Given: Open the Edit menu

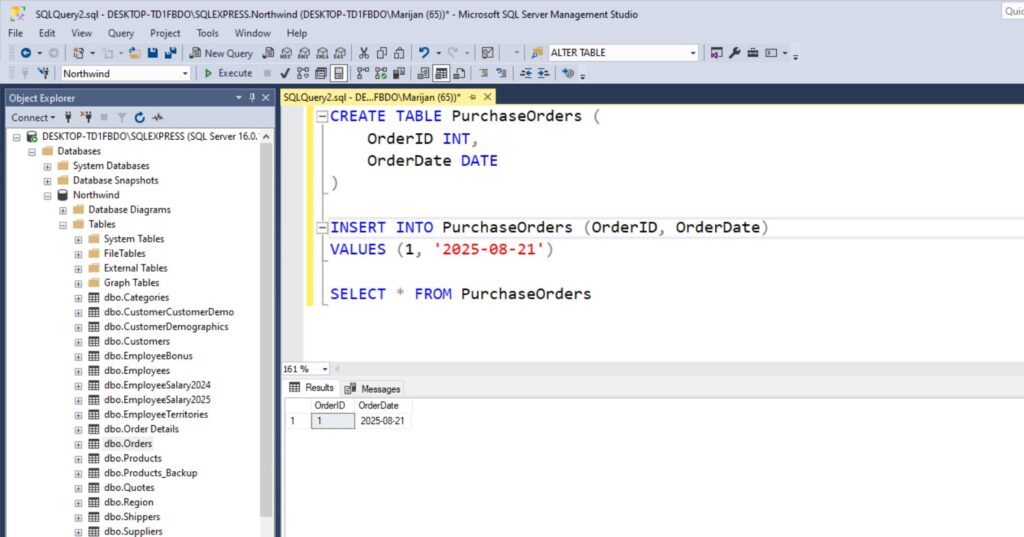Looking at the screenshot, I should [47, 33].
